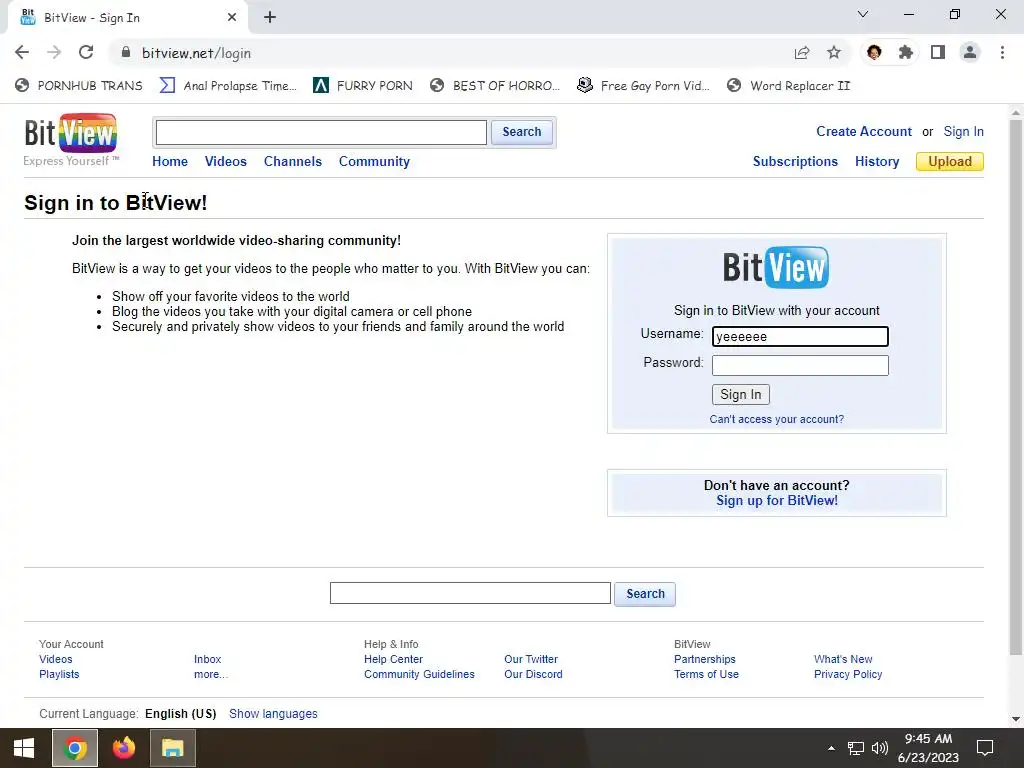The width and height of the screenshot is (1024, 768).
Task: Open File Explorer from taskbar
Action: coord(172,748)
